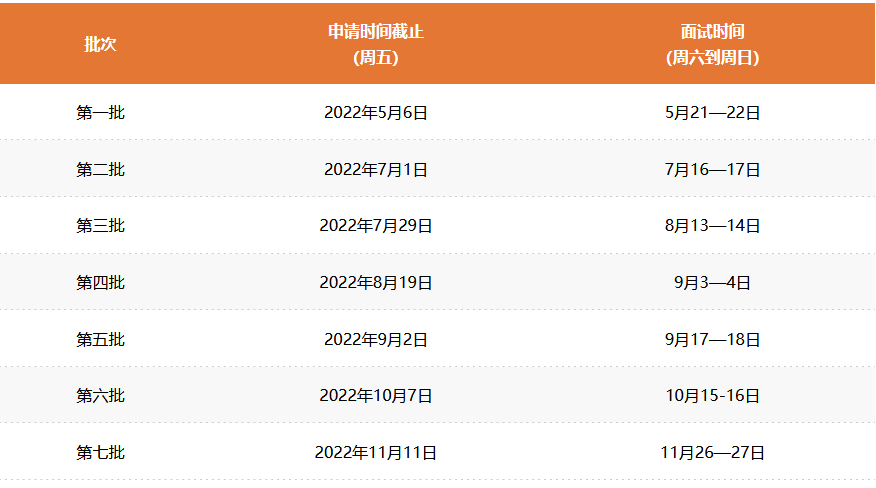Viewport: 876px width, 488px height.
Task: Click the deadline 2022年11月11日
Action: tap(376, 453)
